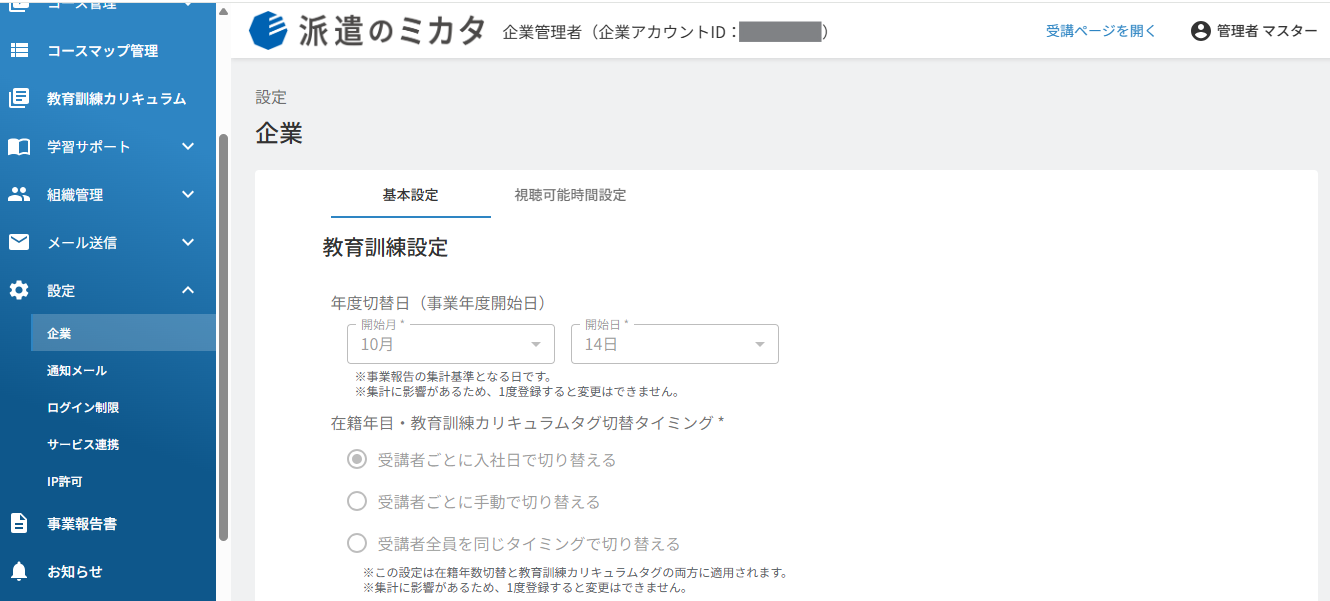Click the 事業報告書 document icon
The width and height of the screenshot is (1330, 601).
click(x=18, y=523)
